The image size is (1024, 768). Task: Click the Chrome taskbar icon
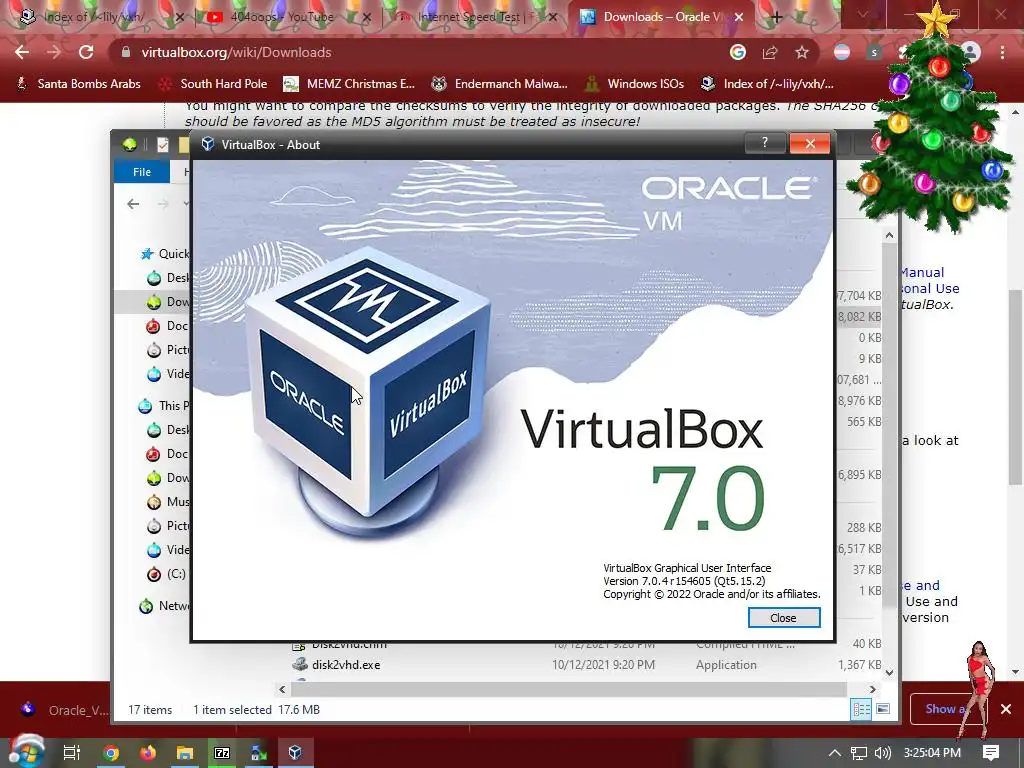coord(110,753)
